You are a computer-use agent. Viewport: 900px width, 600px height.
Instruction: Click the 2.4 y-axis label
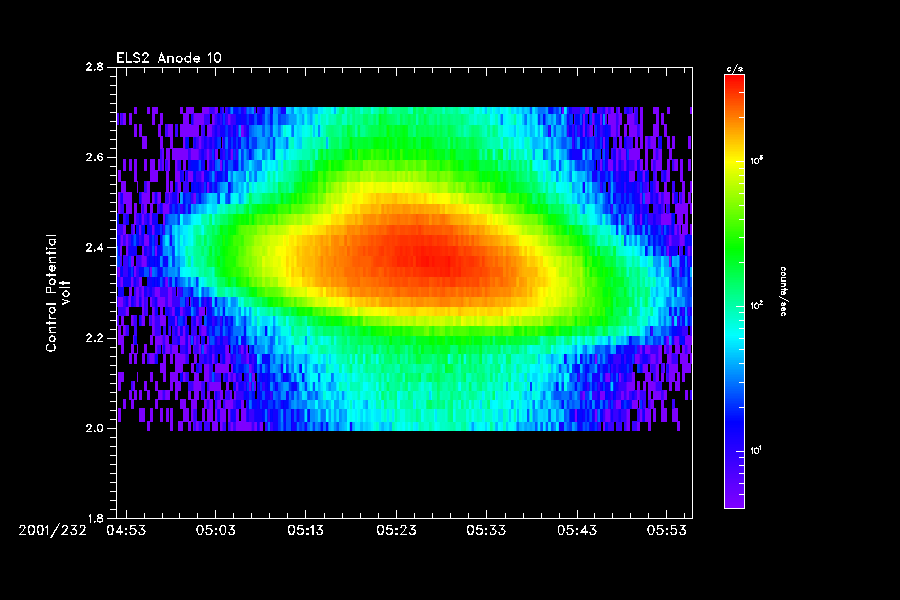click(95, 247)
